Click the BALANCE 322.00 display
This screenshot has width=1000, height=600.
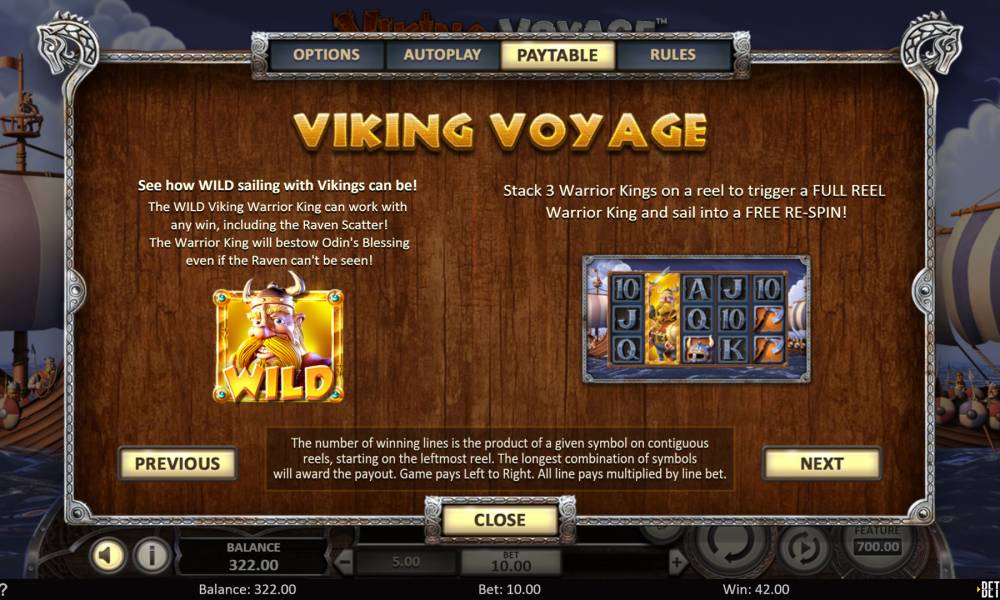[253, 557]
